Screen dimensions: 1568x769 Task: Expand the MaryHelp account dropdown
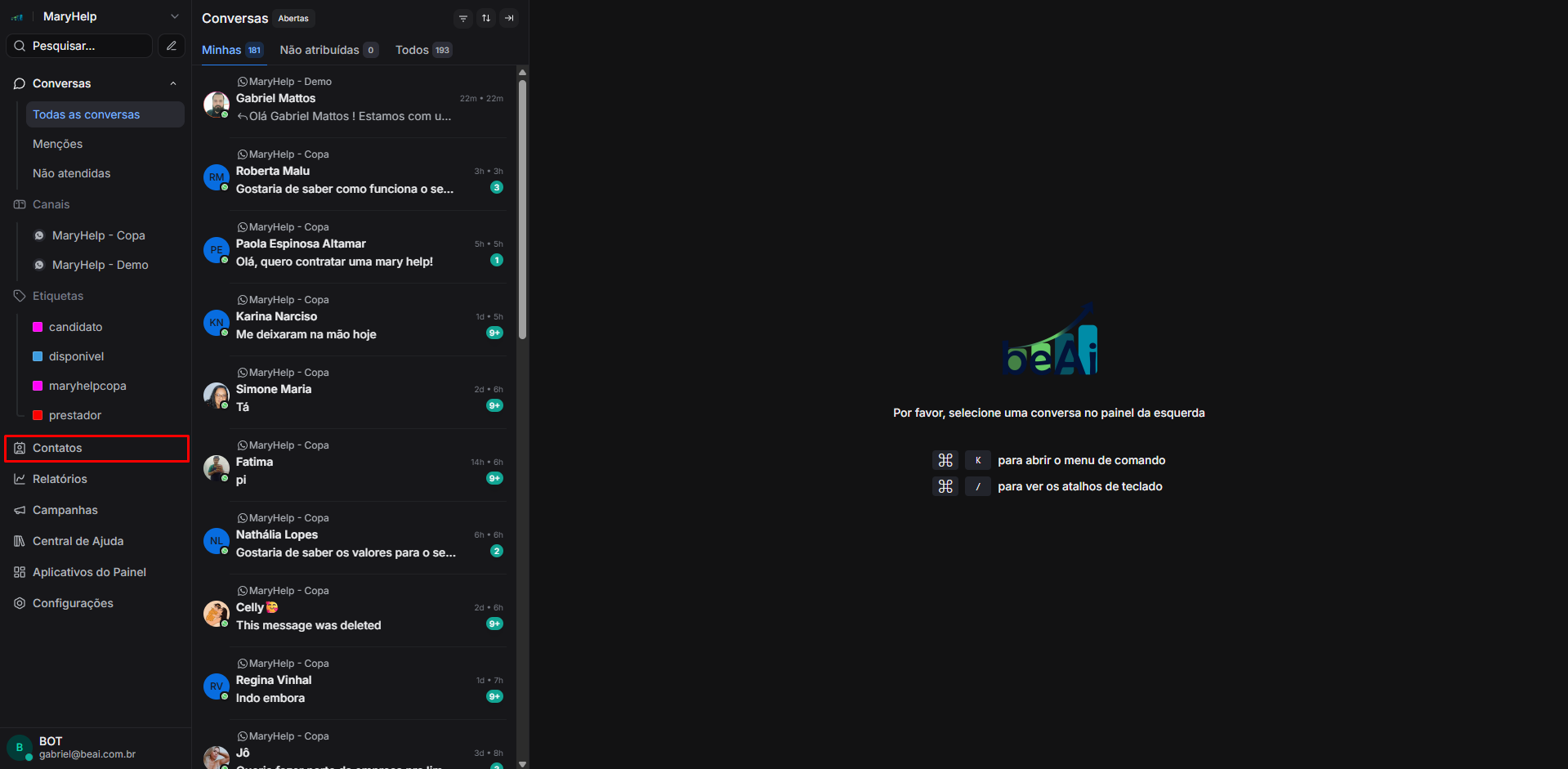pos(173,16)
